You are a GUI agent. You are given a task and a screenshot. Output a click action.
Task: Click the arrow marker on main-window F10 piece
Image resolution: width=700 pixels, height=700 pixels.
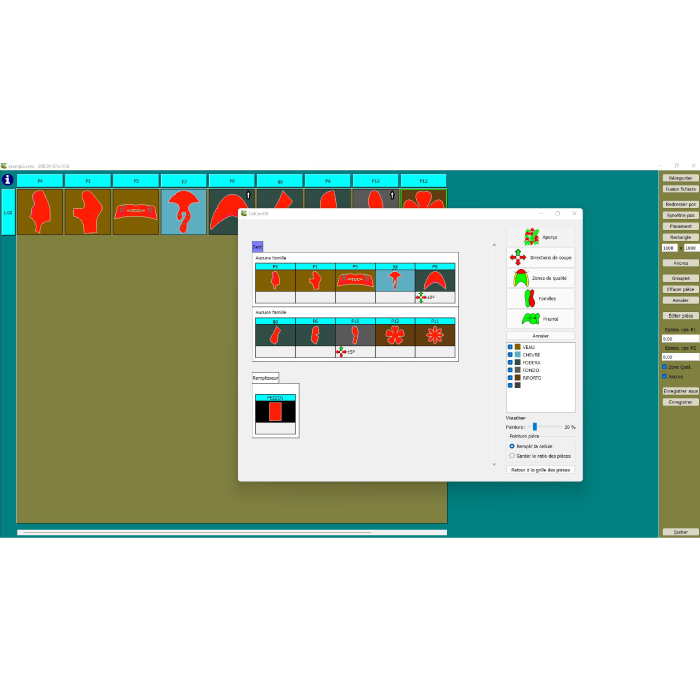(x=392, y=195)
